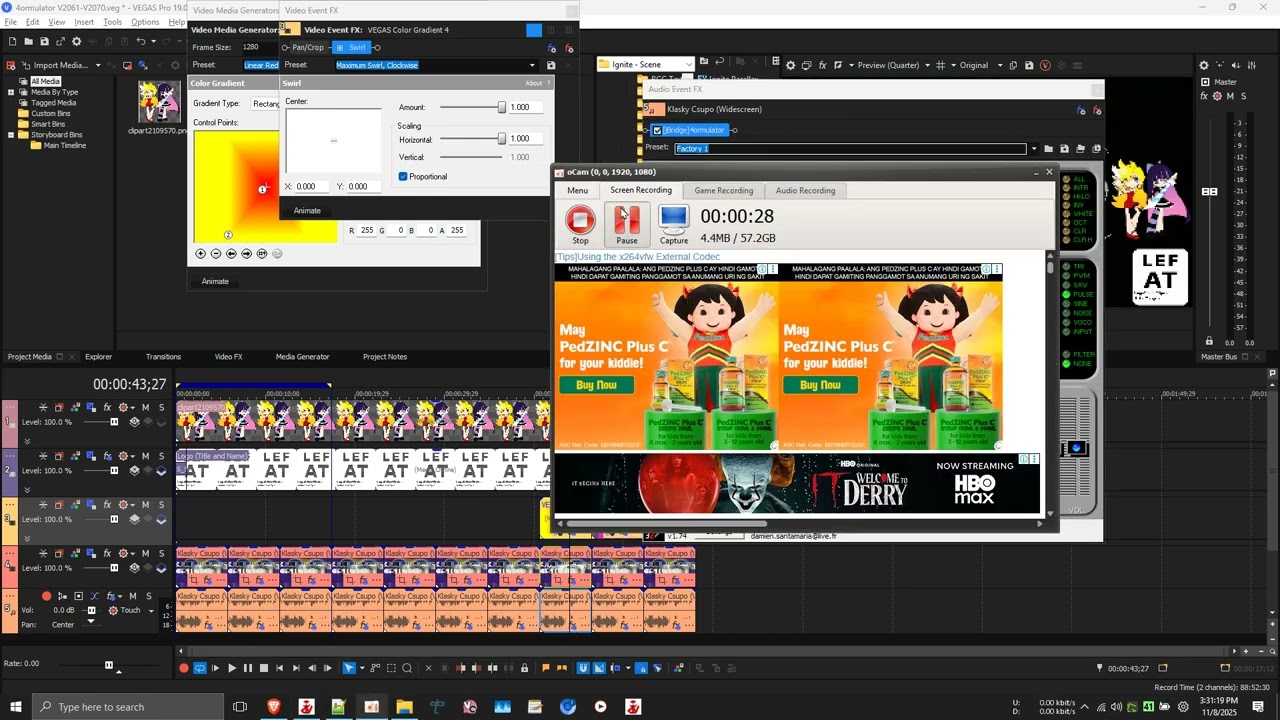
Task: Click Animate button in Color Gradient generator
Action: 215,281
